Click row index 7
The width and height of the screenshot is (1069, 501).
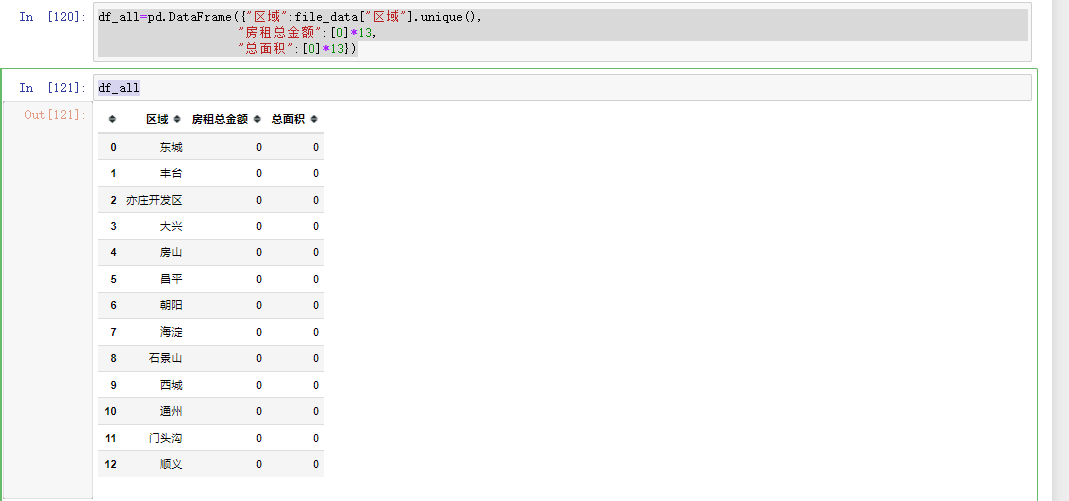click(113, 332)
